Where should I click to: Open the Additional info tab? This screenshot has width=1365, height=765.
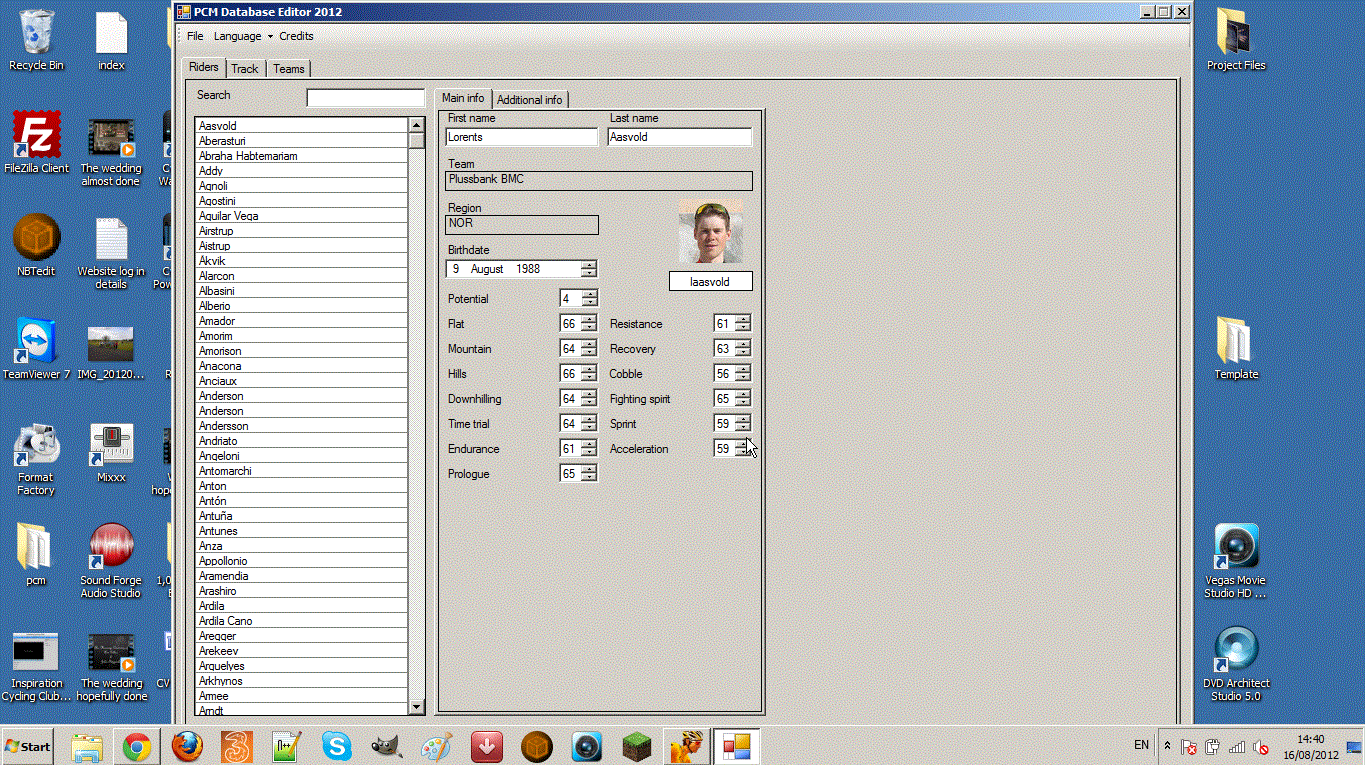529,100
